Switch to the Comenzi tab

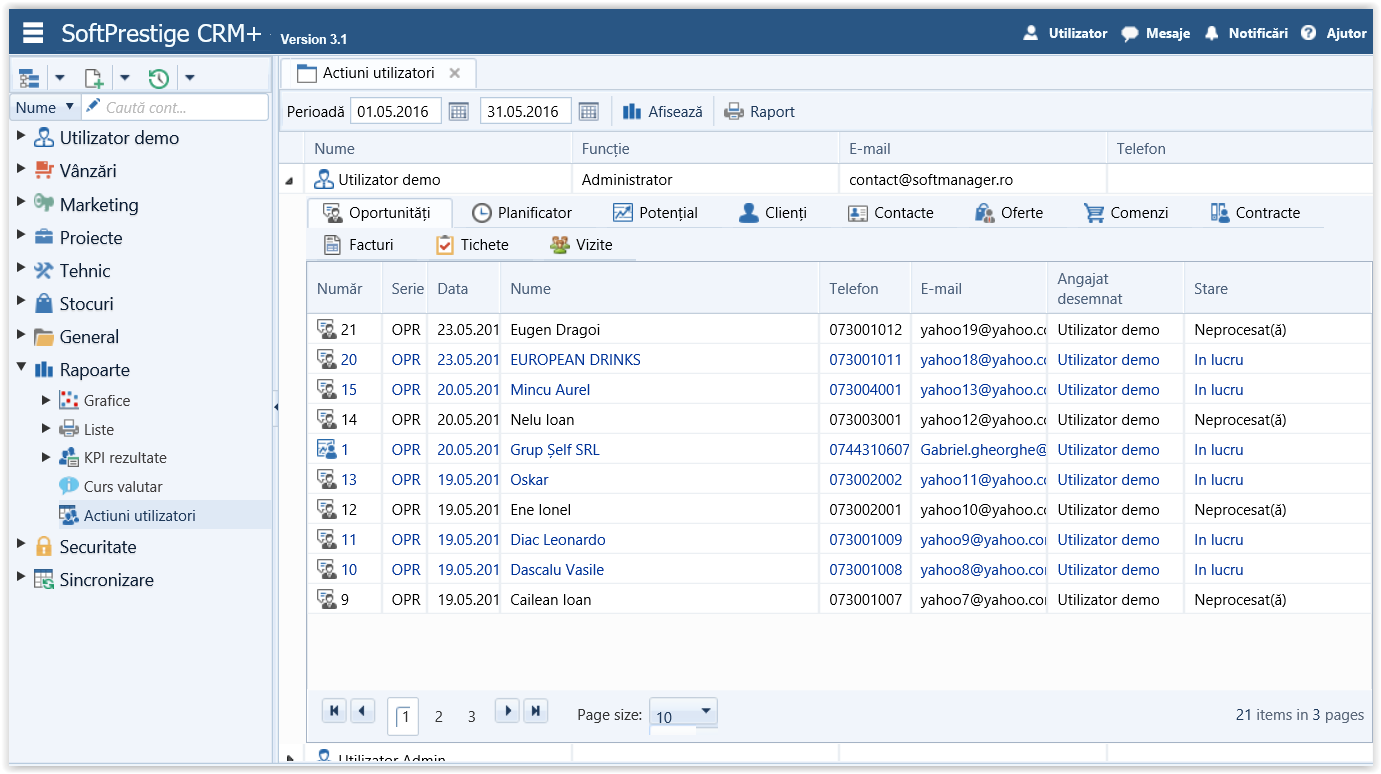pyautogui.click(x=1126, y=213)
